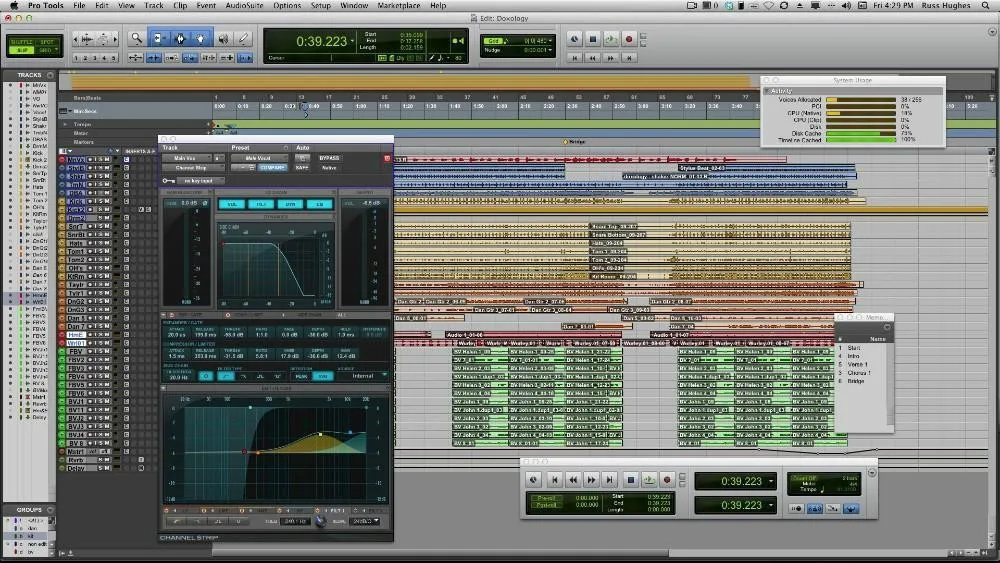Click Return to Zero in the floating Transport window
1000x563 pixels.
tap(554, 479)
